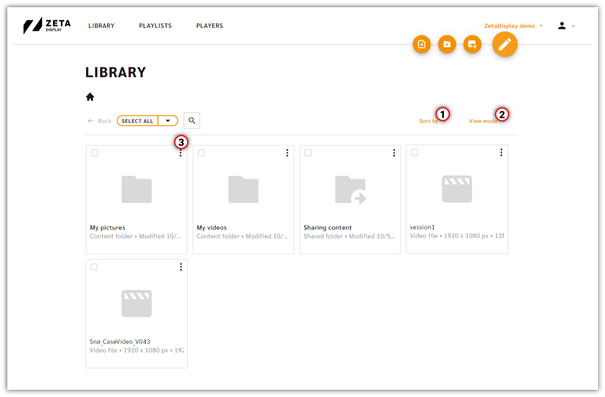
Task: Open the Sort by options
Action: pyautogui.click(x=428, y=121)
